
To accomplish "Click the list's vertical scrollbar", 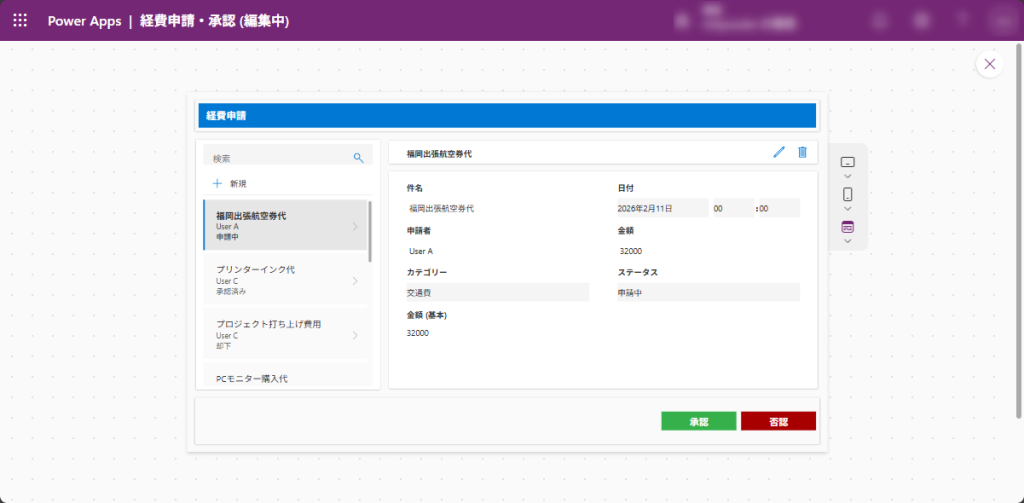I will point(370,230).
